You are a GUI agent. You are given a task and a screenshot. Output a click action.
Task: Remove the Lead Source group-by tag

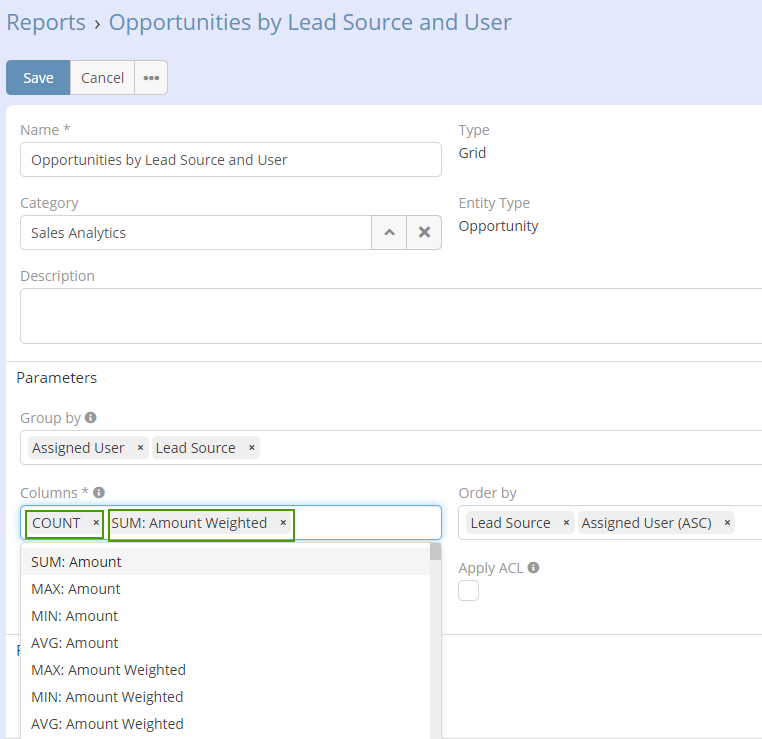click(251, 448)
